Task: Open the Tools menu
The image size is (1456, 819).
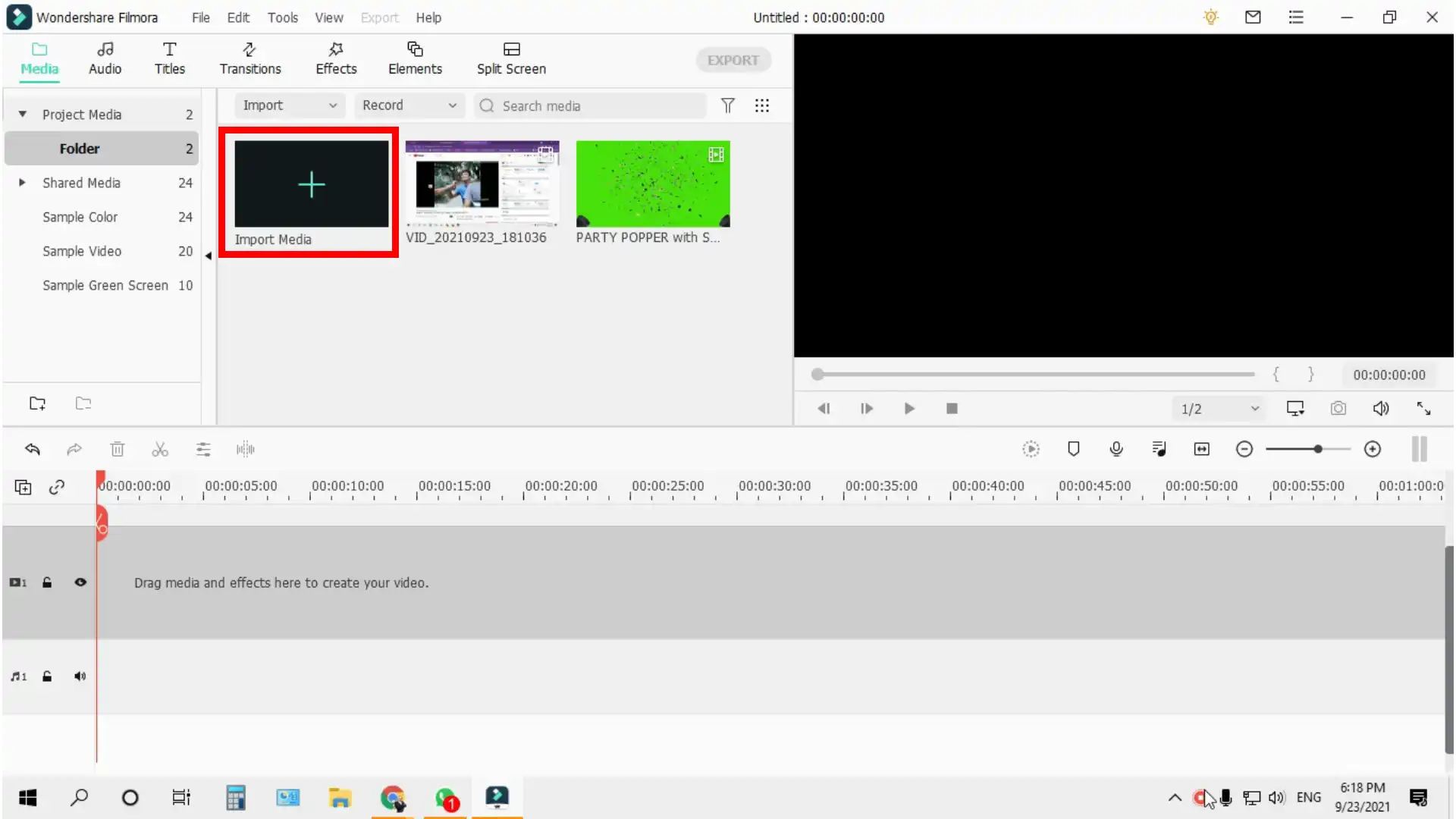Action: tap(282, 17)
